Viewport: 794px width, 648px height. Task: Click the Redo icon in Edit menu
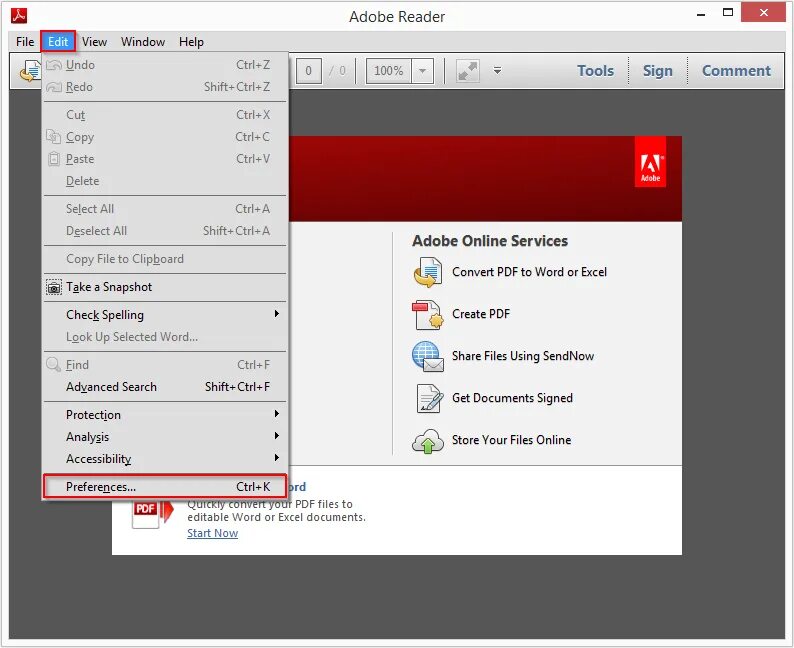(54, 87)
